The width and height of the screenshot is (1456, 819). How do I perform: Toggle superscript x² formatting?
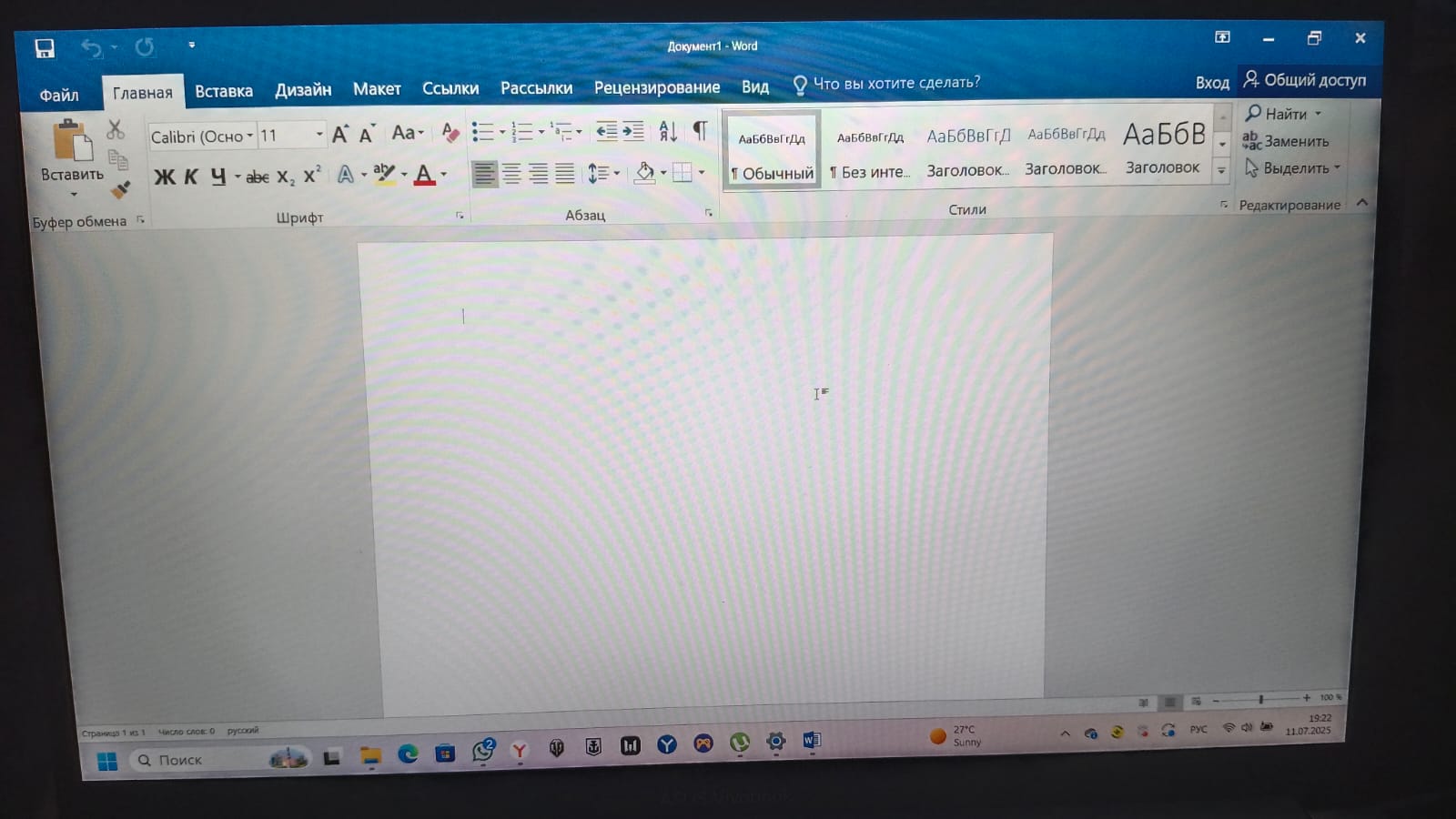[x=312, y=175]
